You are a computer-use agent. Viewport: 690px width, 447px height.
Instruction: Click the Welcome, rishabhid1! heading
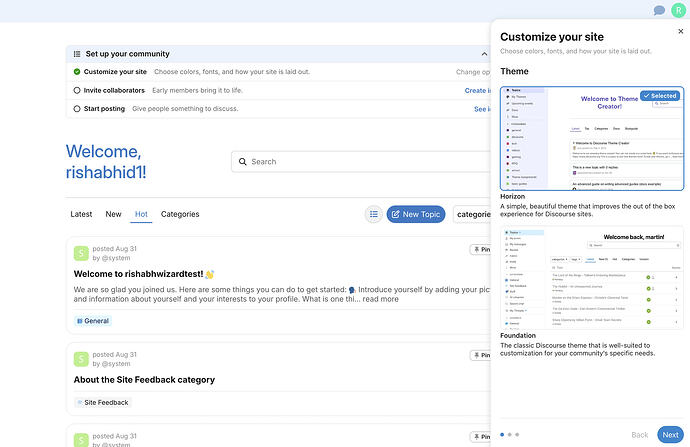pos(106,162)
